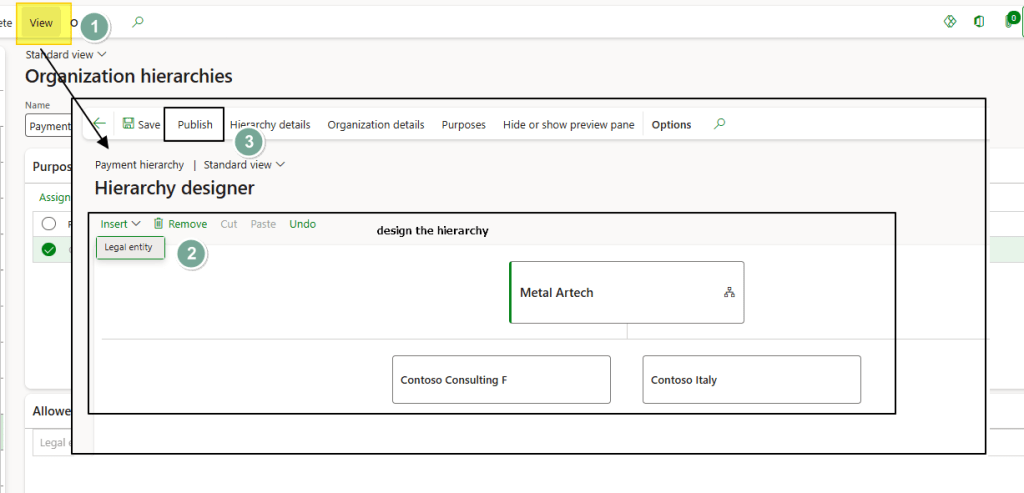Click the back arrow in Hierarchy designer
This screenshot has height=493, width=1024.
click(99, 124)
